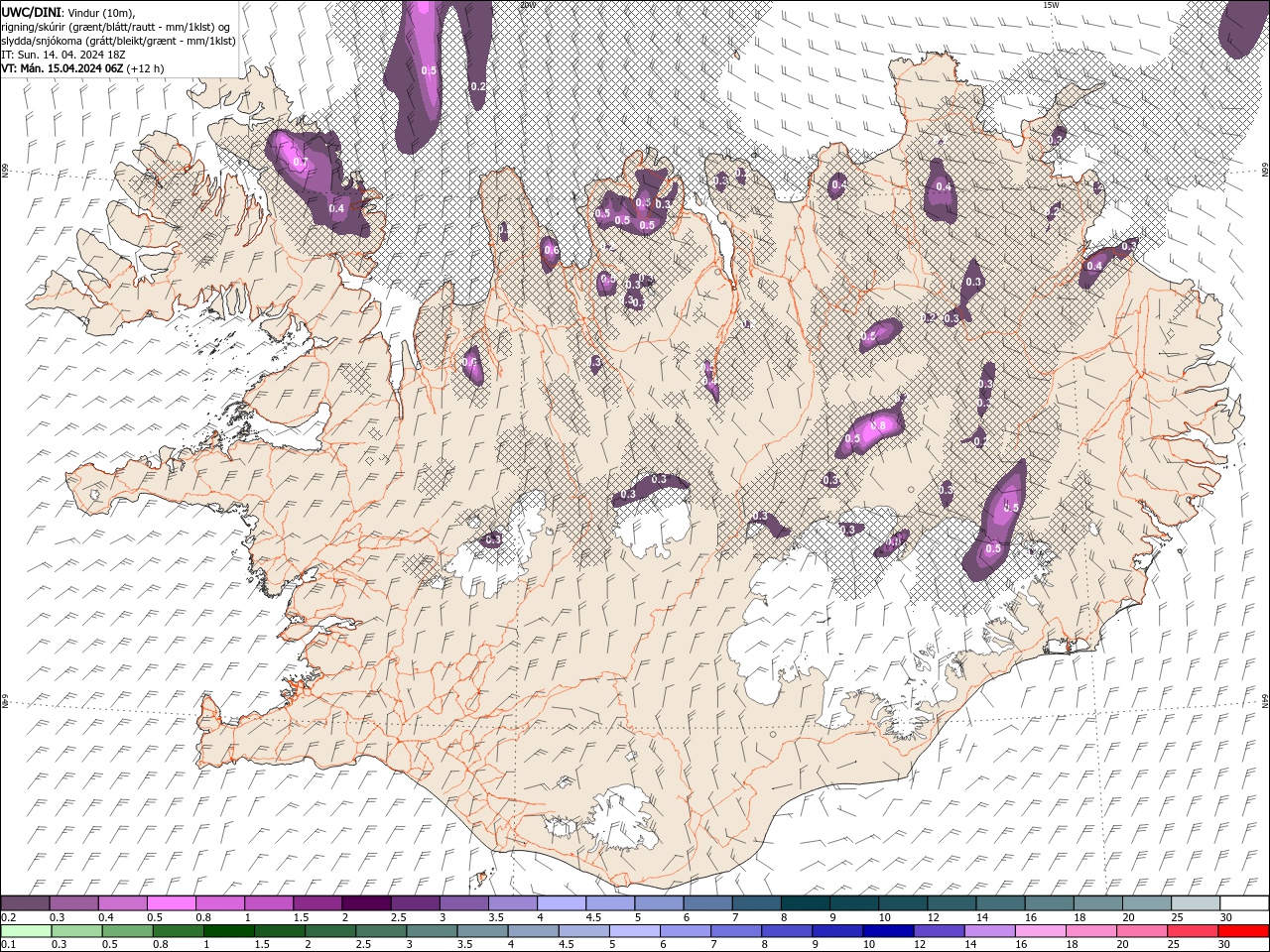The image size is (1270, 952).
Task: Click lavender upper swatch between 4 and 4.5
Action: tap(562, 903)
